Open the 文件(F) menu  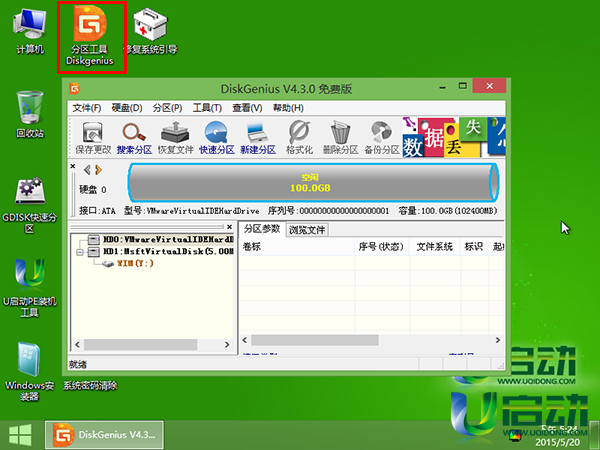pos(87,108)
